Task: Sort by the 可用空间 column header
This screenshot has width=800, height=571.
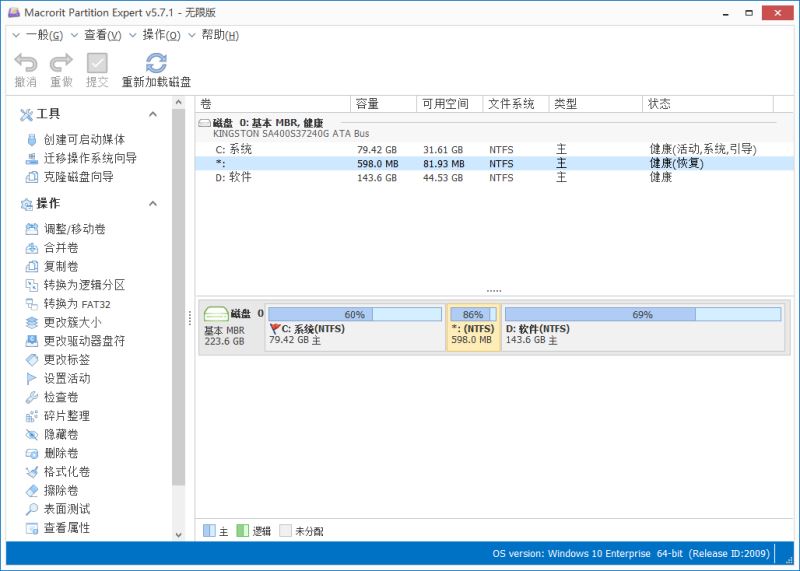Action: [449, 104]
